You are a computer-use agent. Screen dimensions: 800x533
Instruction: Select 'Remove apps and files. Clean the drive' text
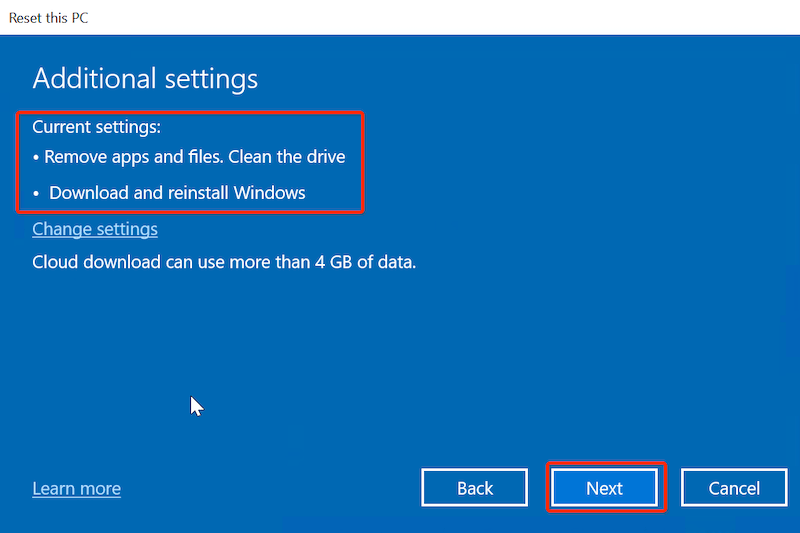(x=195, y=157)
